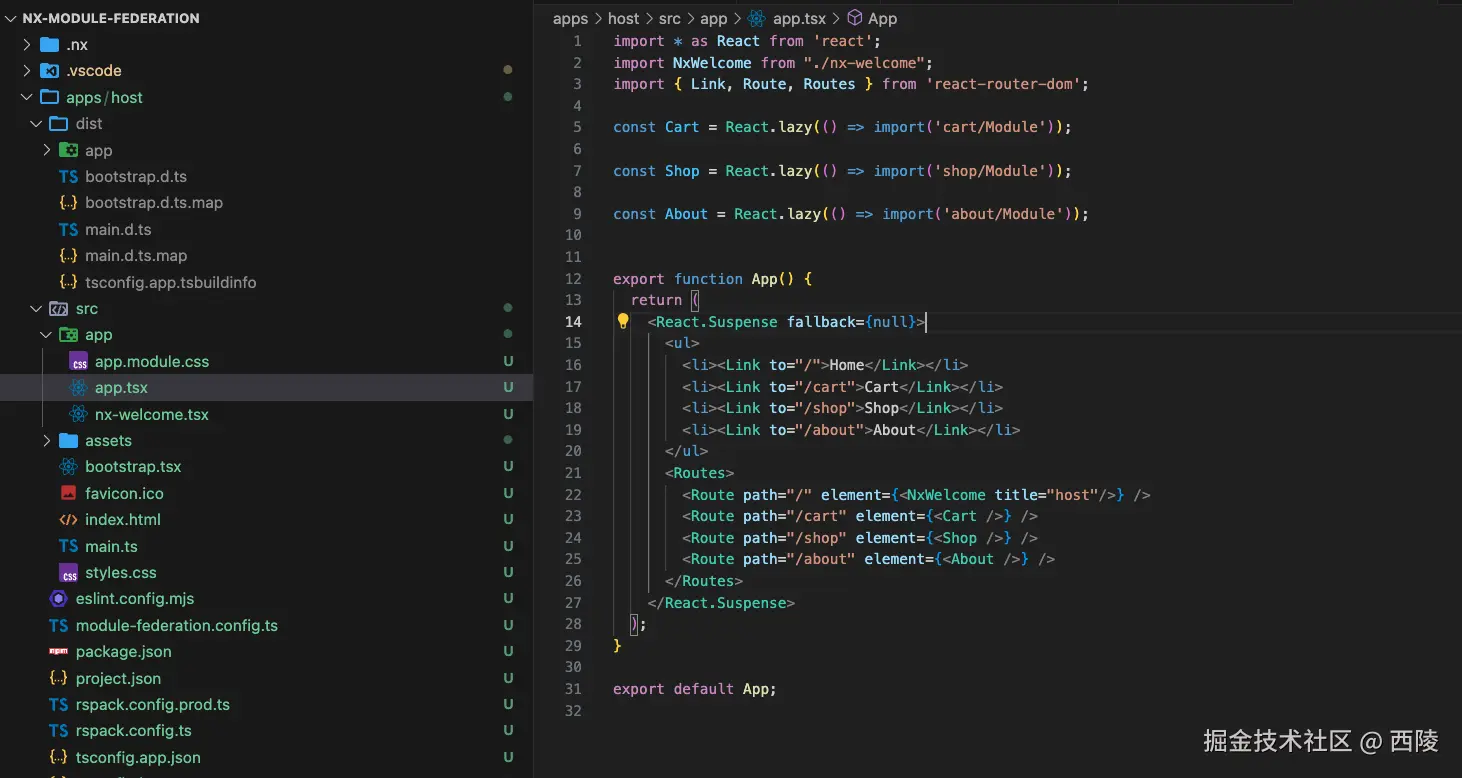Viewport: 1462px width, 778px height.
Task: Expand the assets folder
Action: coord(47,441)
